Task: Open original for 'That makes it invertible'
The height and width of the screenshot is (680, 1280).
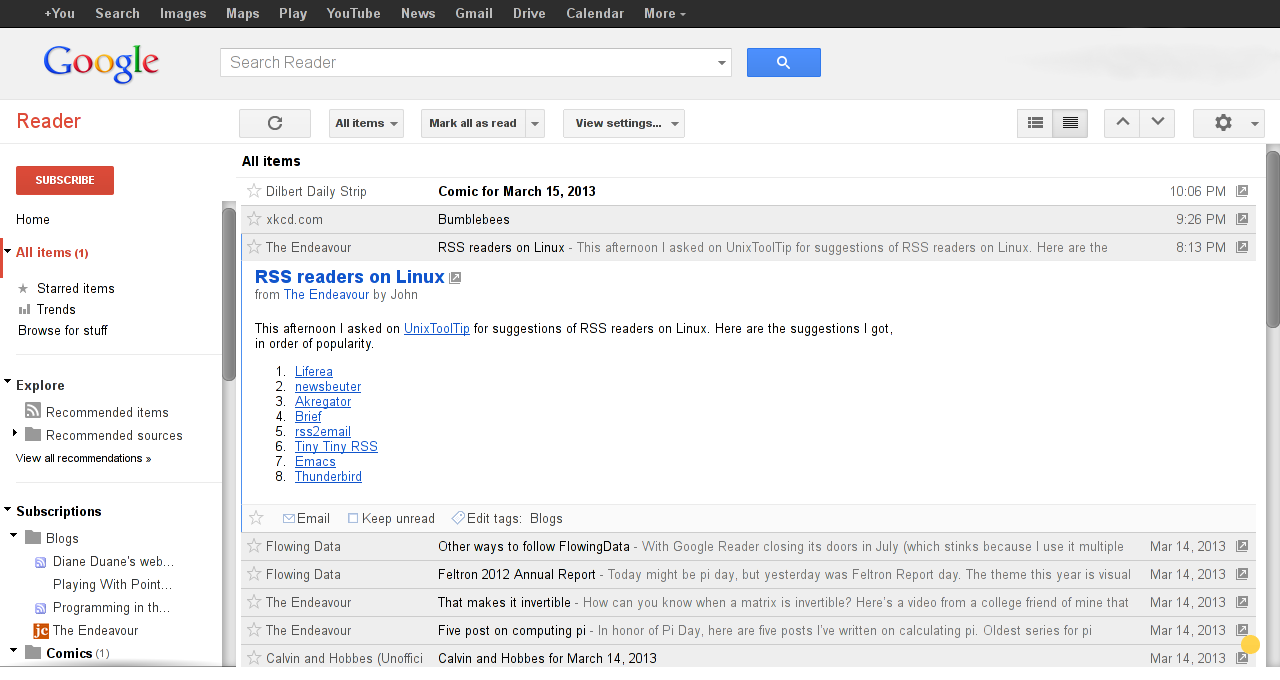Action: tap(1242, 602)
